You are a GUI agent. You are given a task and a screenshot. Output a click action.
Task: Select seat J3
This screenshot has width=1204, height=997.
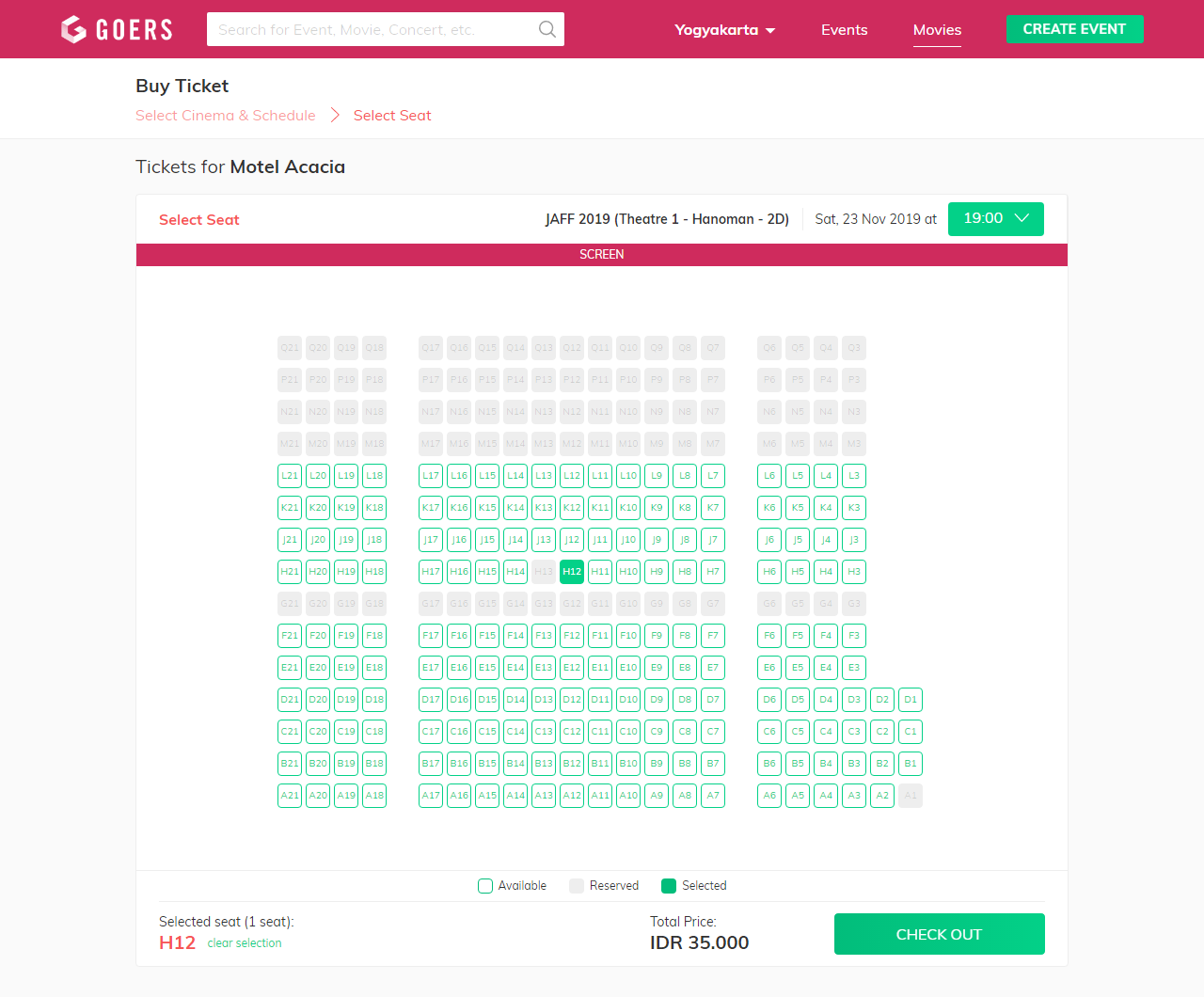click(854, 540)
